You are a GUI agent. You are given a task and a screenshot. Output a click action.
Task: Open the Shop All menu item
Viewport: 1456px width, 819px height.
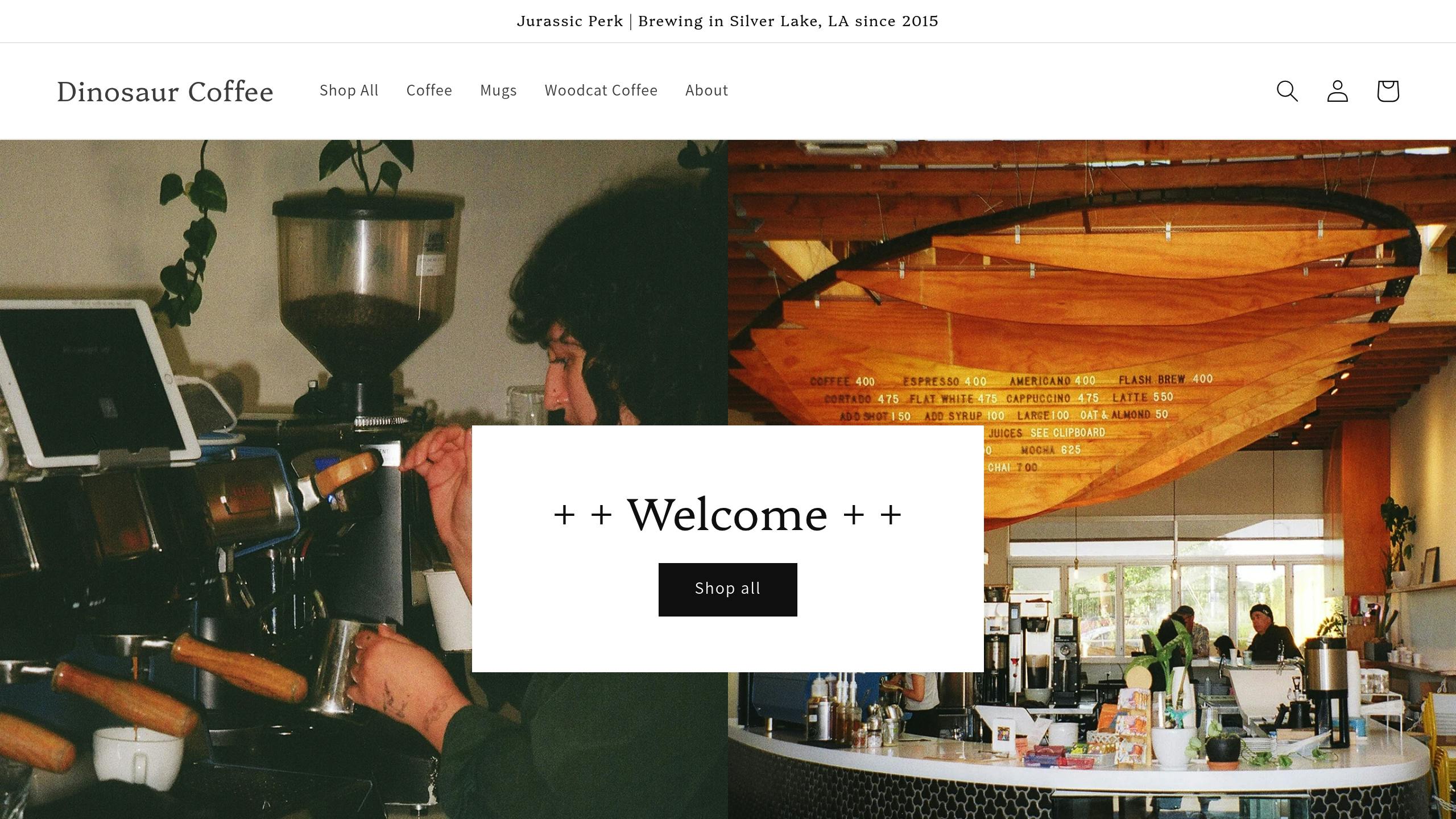click(x=349, y=90)
